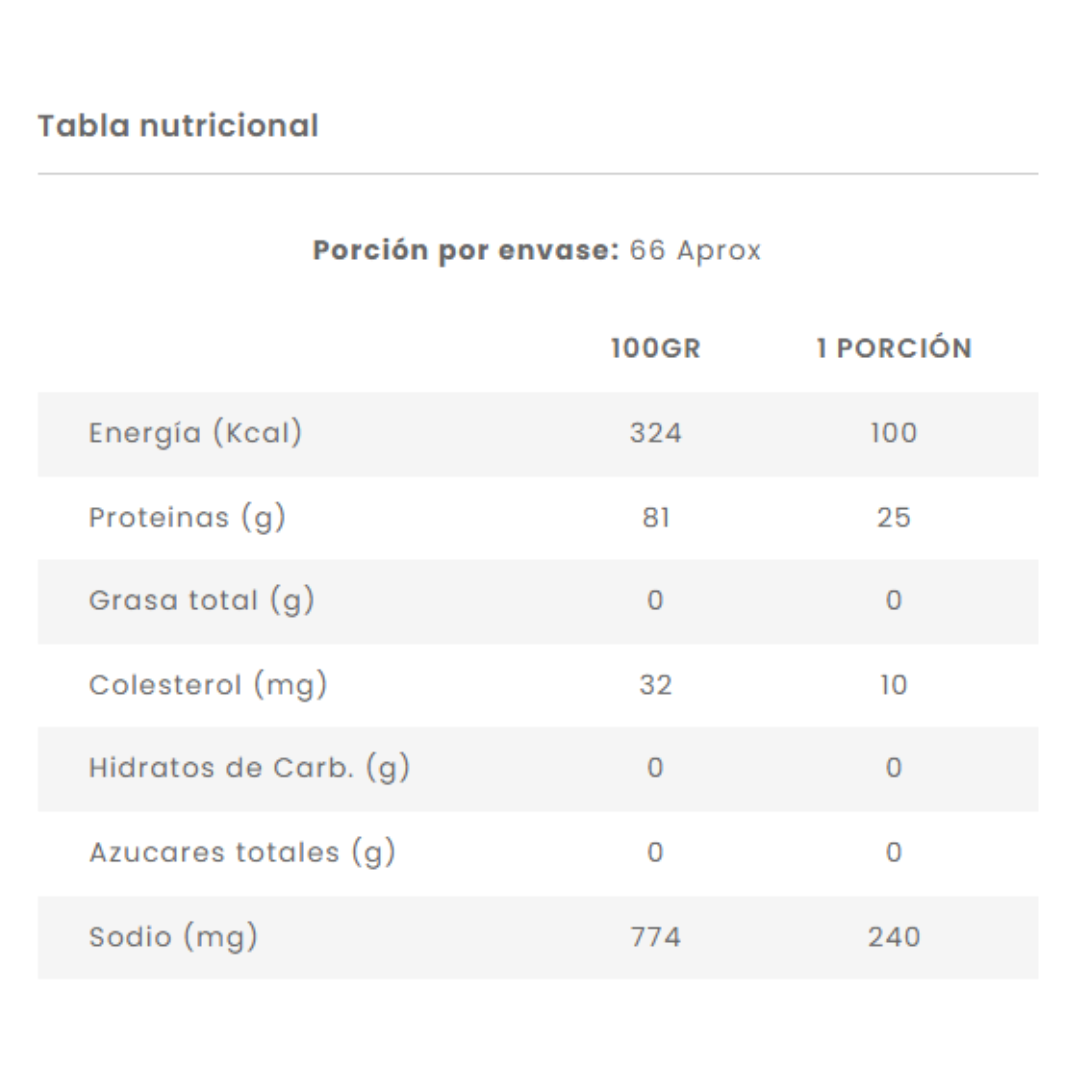Select the Porción por envase text
The height and width of the screenshot is (1080, 1080).
[537, 250]
